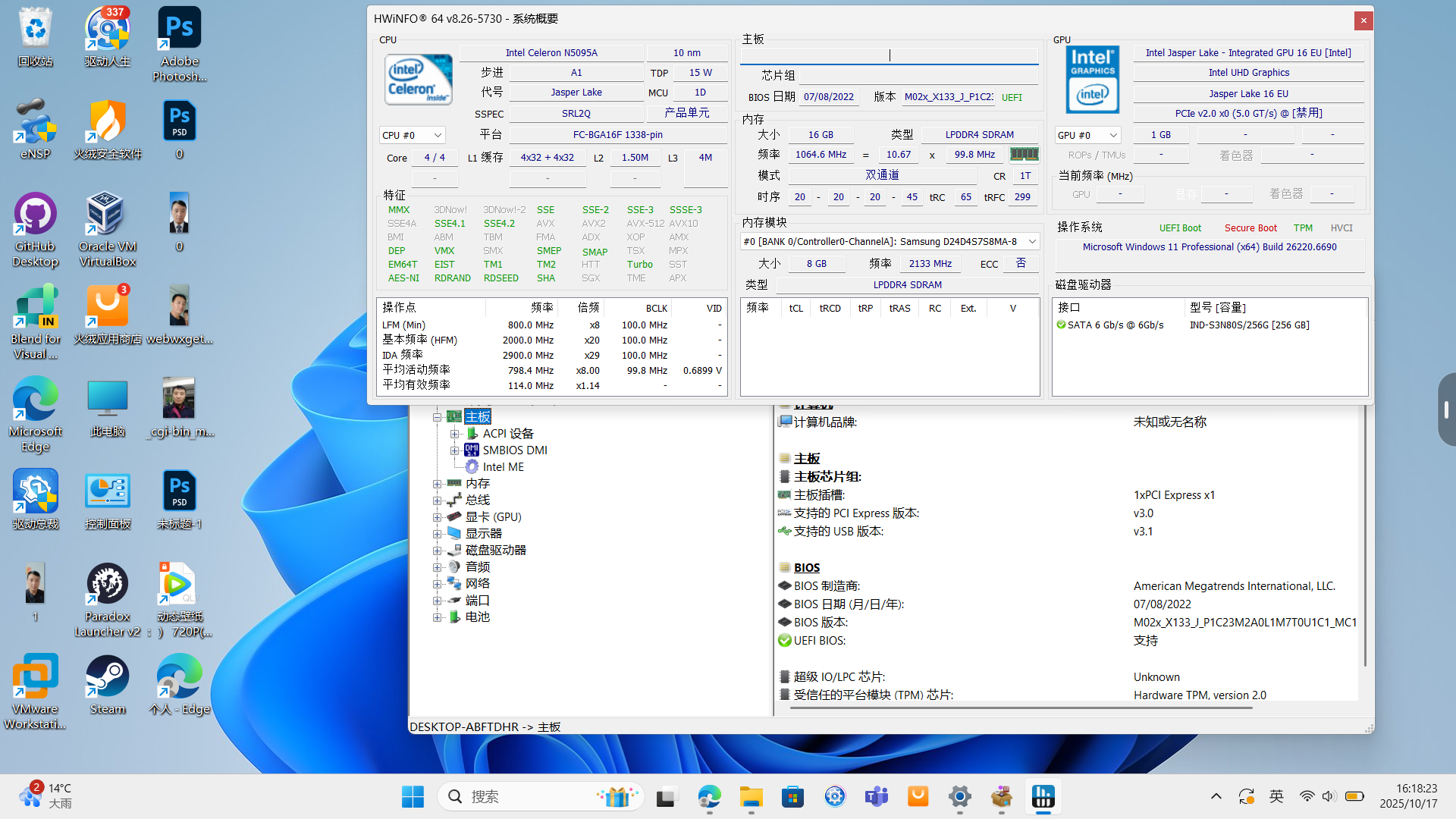Click the Intel Graphics GPU logo
1456x819 pixels.
[1092, 80]
